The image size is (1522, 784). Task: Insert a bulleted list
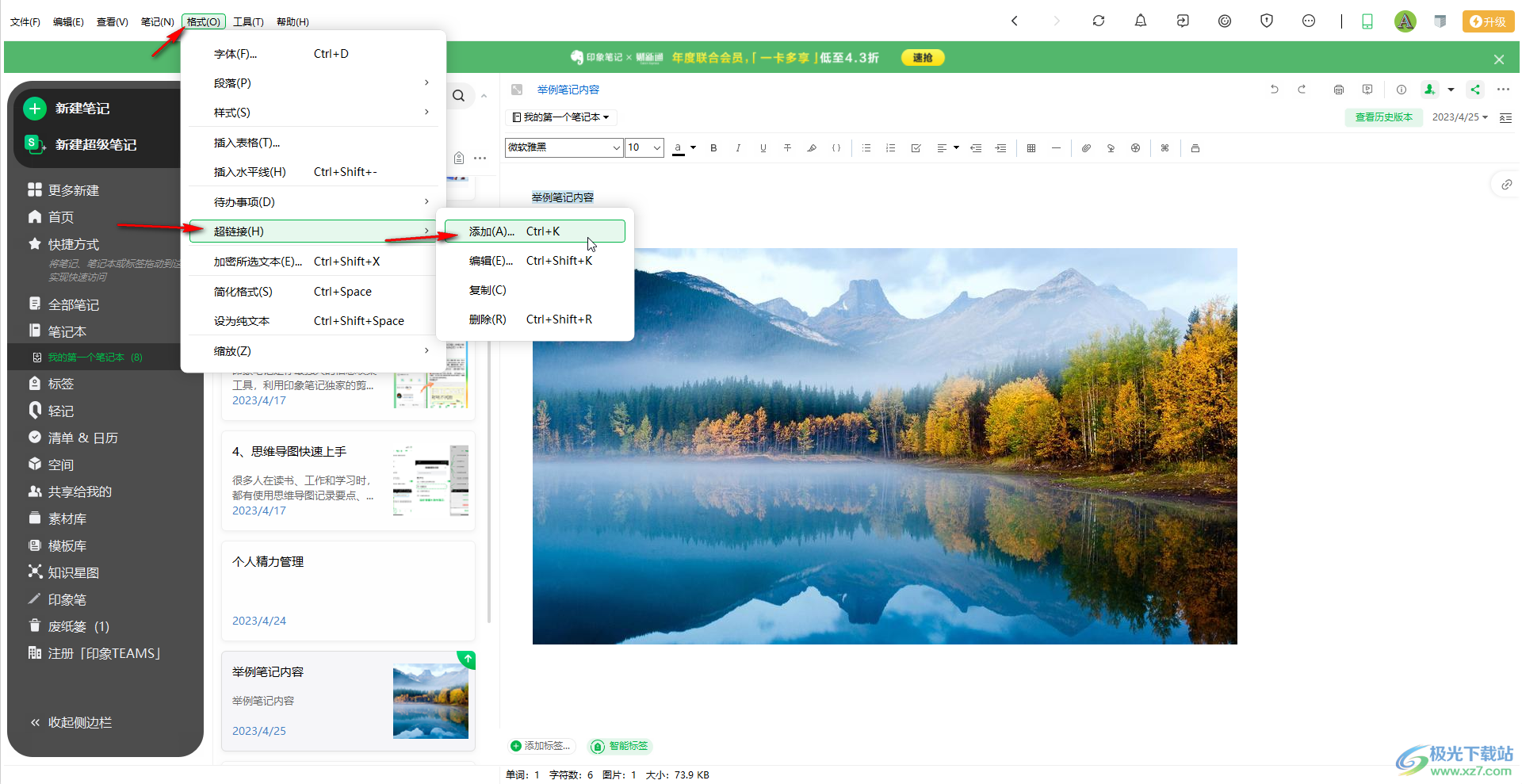(x=866, y=148)
